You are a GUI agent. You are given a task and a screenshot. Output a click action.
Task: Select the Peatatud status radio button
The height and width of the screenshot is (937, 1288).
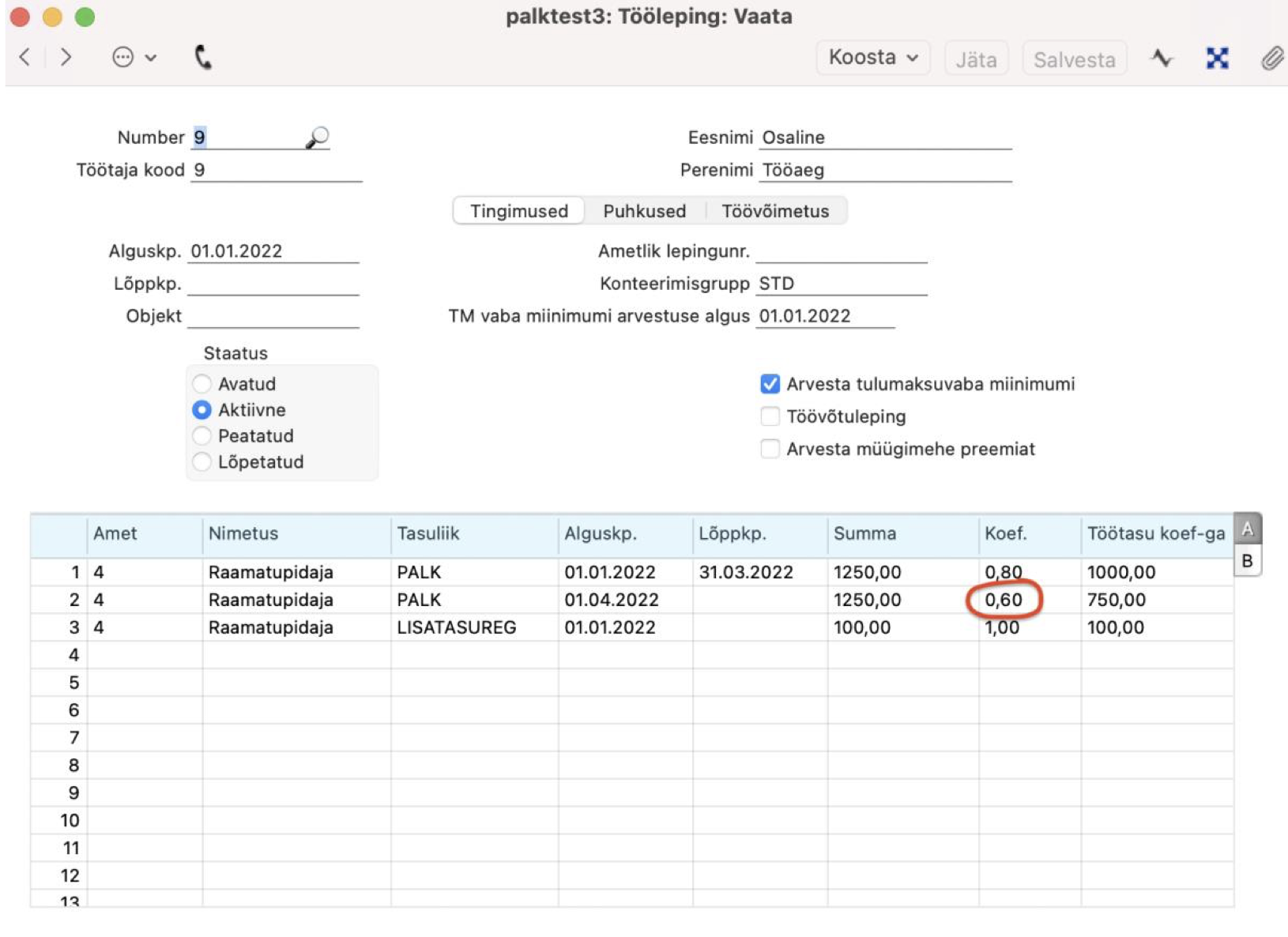tap(202, 436)
